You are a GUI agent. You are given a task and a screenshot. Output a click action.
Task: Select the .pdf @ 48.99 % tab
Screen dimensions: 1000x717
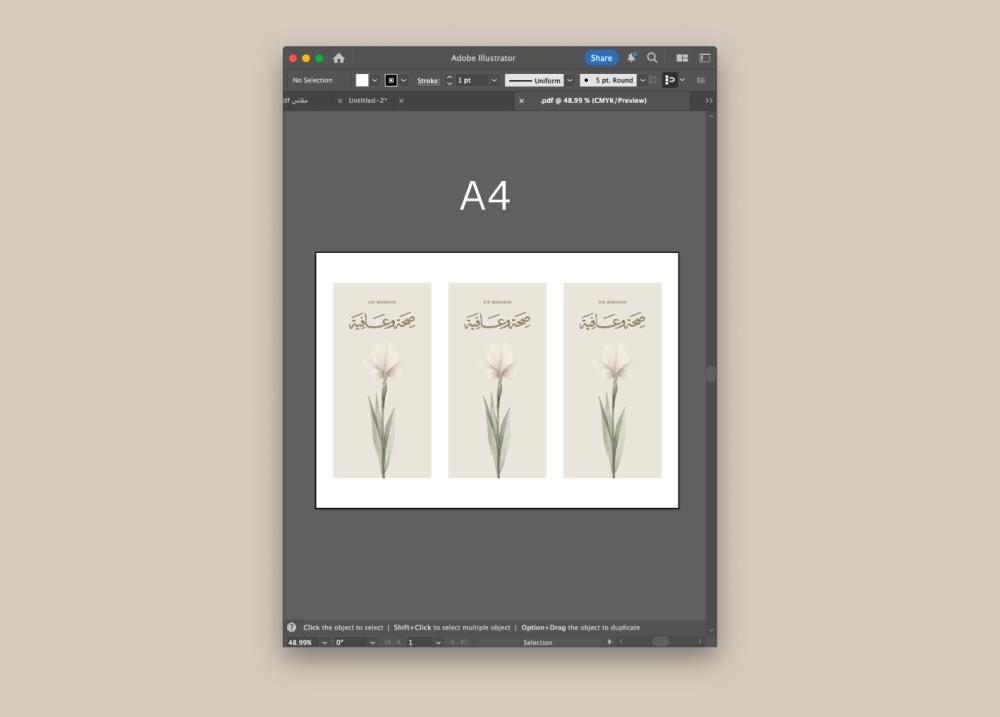coord(593,101)
